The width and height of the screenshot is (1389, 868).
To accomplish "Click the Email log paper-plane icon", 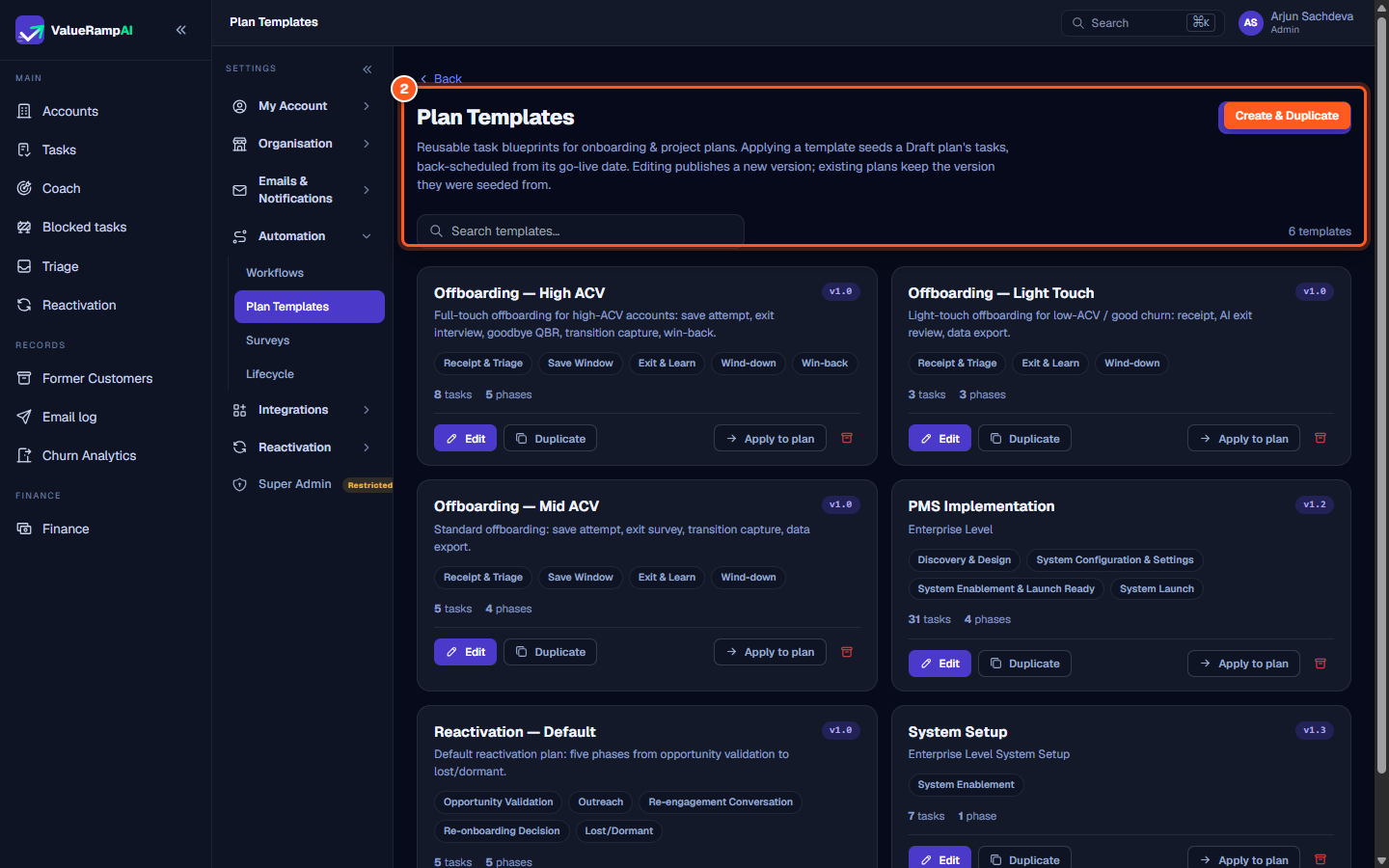I will pos(24,417).
